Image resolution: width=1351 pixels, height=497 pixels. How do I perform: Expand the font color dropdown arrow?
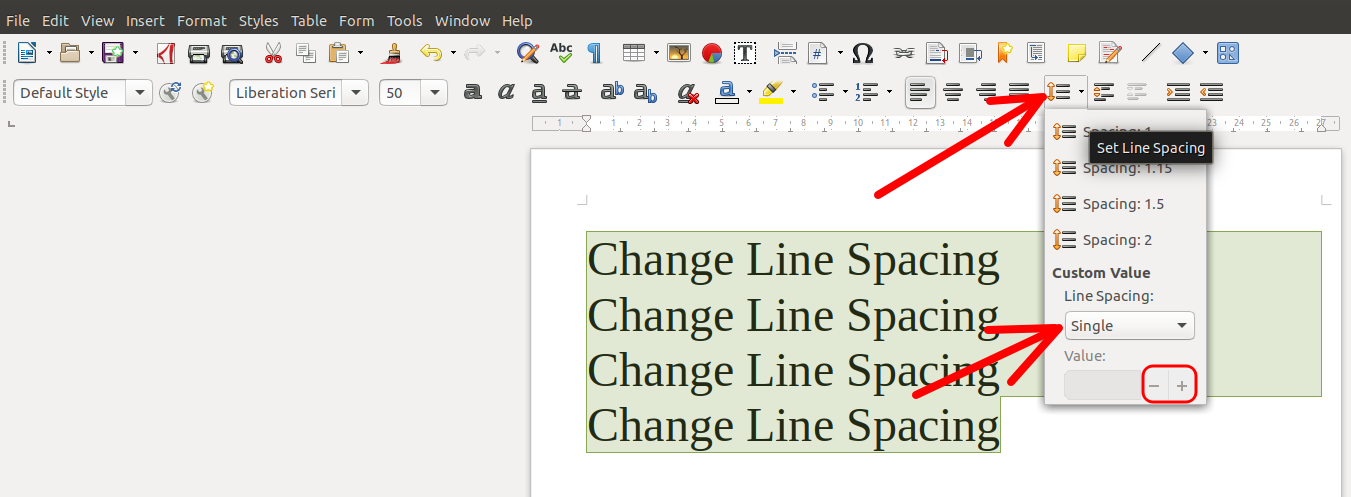(749, 92)
